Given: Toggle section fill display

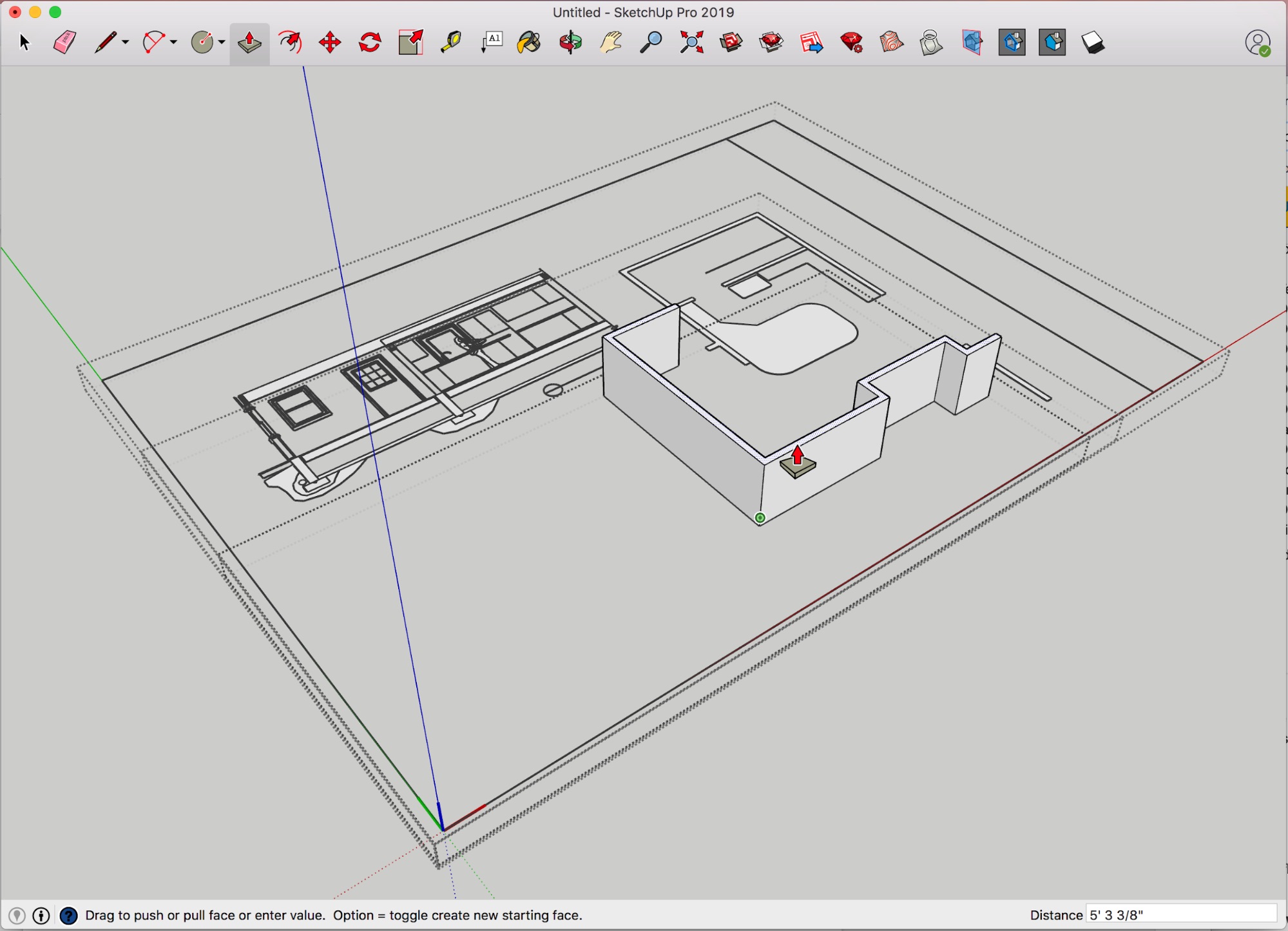Looking at the screenshot, I should (1092, 42).
